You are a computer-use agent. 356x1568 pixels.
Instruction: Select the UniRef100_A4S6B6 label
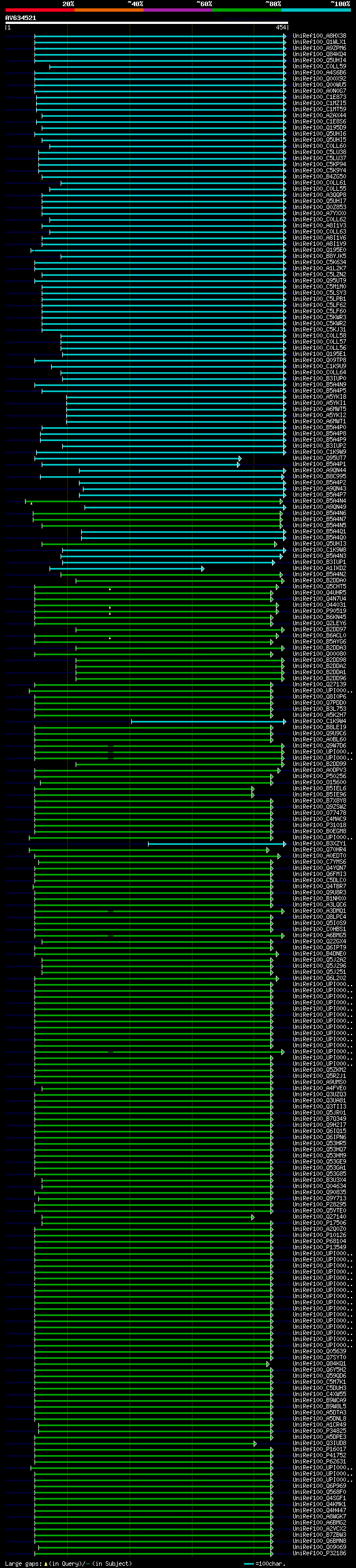pos(319,72)
